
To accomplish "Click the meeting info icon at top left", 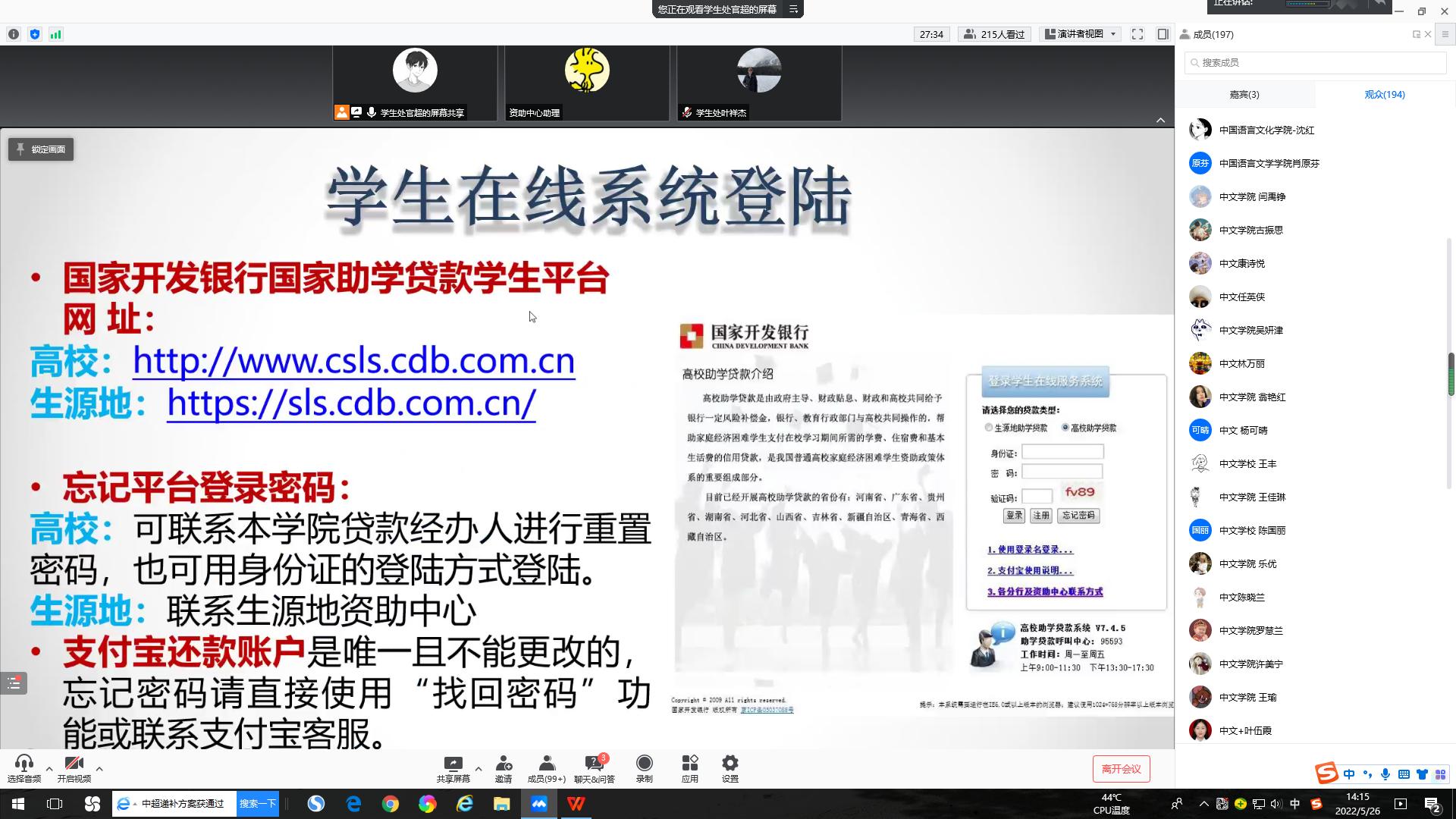I will click(14, 34).
